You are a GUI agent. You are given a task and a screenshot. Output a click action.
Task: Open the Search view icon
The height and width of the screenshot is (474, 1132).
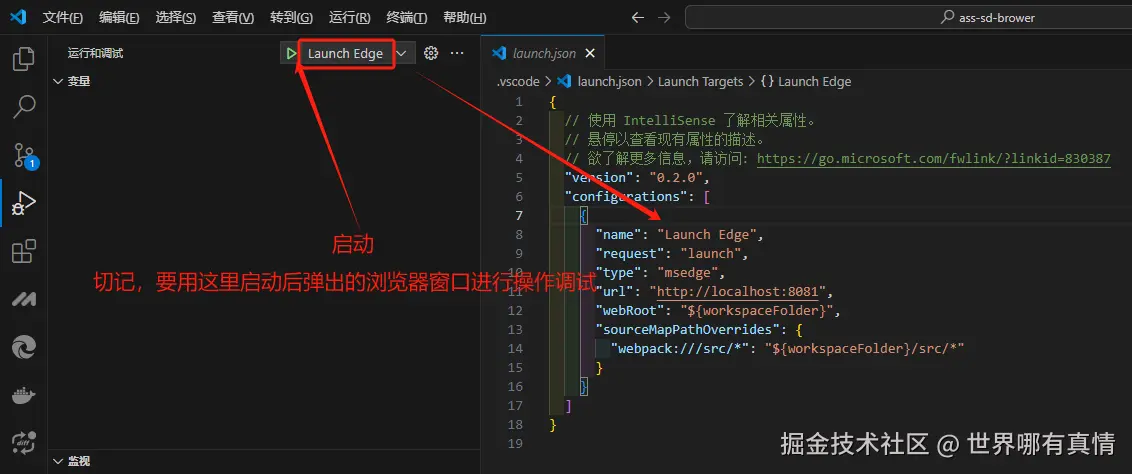24,107
